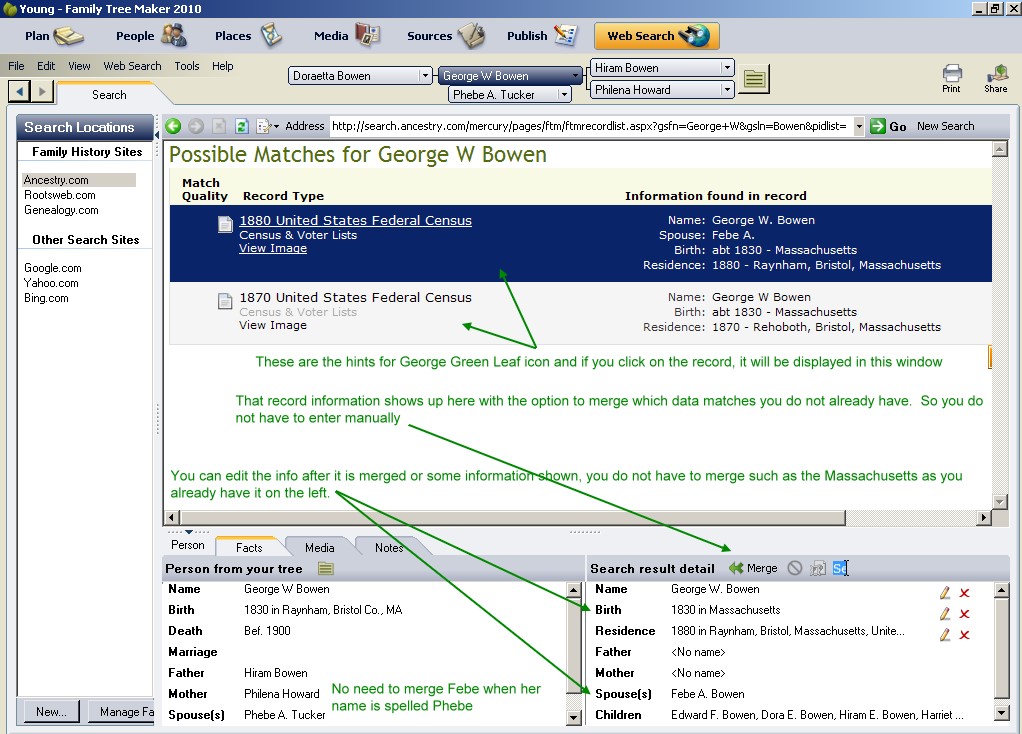This screenshot has height=734, width=1022.
Task: Click the Print icon
Action: [952, 78]
